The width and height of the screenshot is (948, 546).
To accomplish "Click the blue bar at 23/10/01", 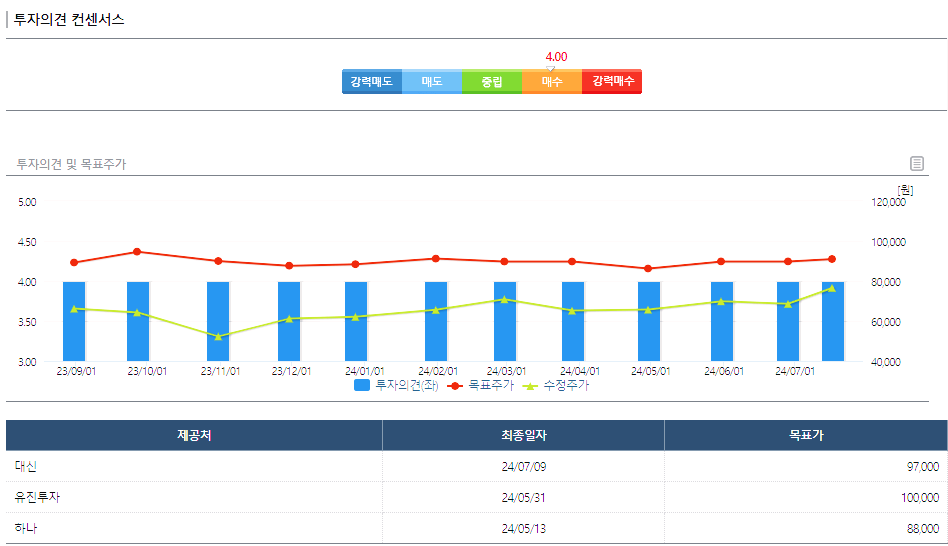I will pyautogui.click(x=138, y=322).
